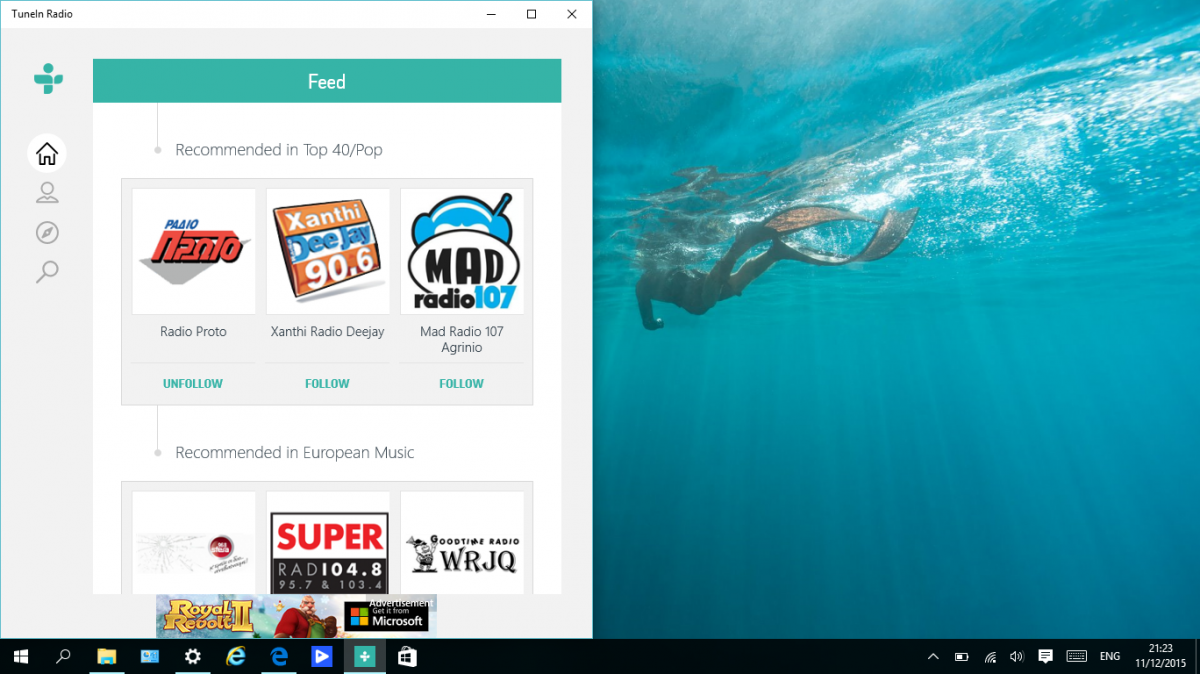Follow Xanthi Radio Deejay

pos(327,383)
